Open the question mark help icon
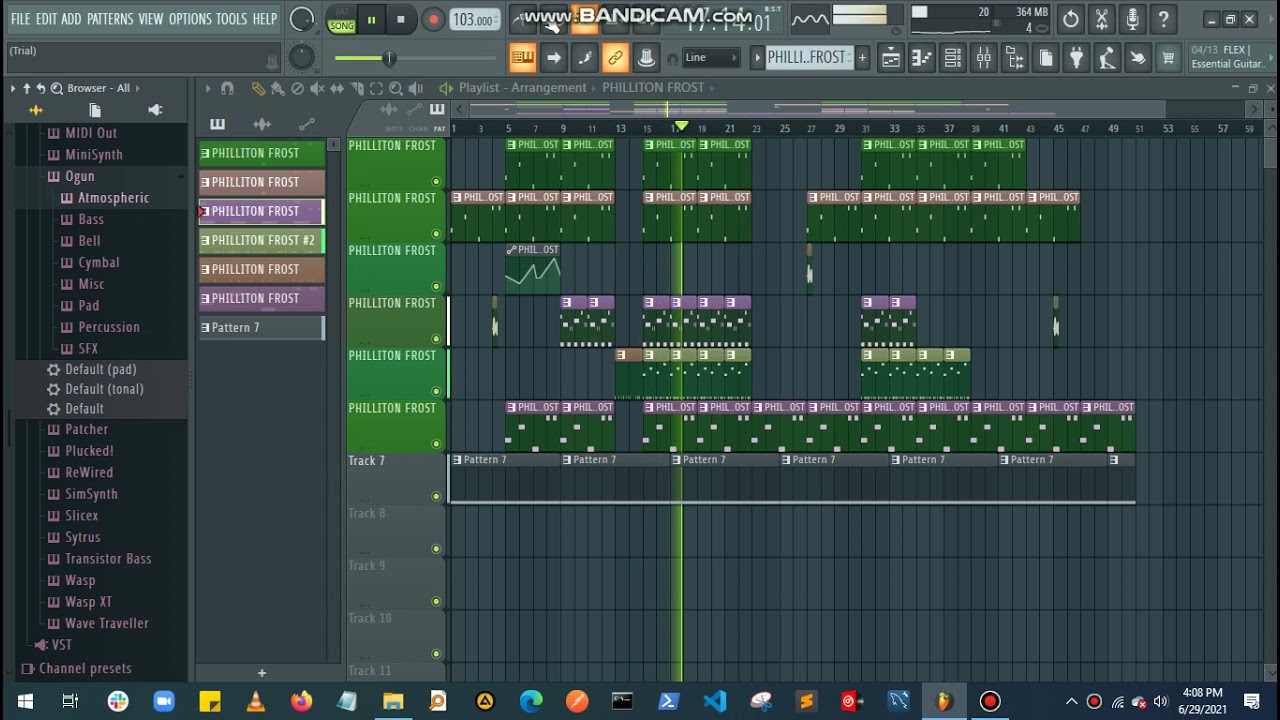Screen dimensions: 1280x720 (1164, 19)
